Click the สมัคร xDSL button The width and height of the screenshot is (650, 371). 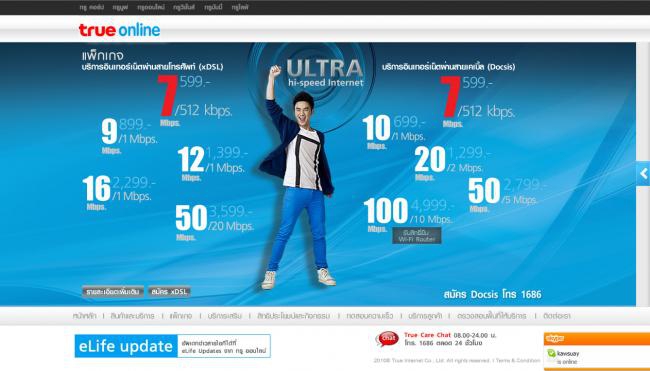170,291
